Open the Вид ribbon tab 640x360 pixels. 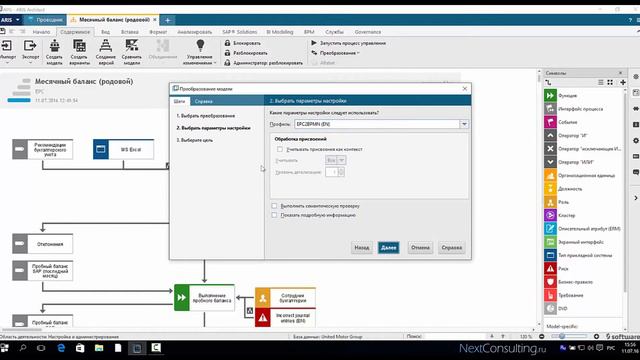click(x=105, y=32)
